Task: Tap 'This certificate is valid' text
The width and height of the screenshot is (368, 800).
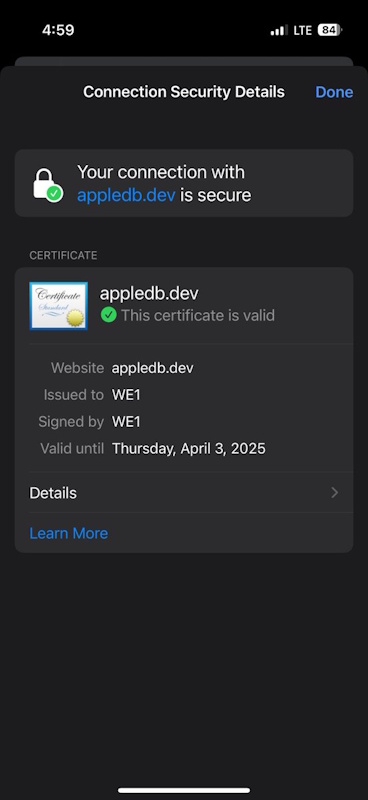Action: [x=198, y=315]
